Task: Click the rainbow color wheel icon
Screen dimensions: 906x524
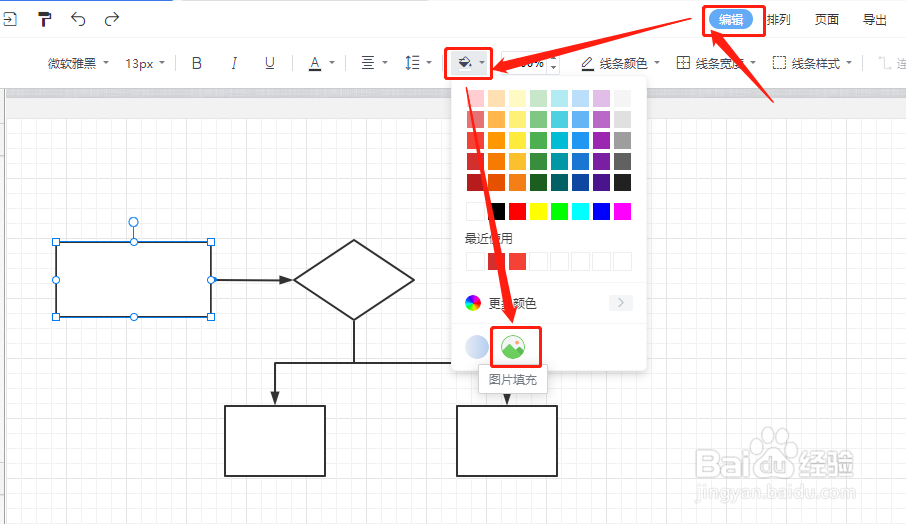Action: 473,303
